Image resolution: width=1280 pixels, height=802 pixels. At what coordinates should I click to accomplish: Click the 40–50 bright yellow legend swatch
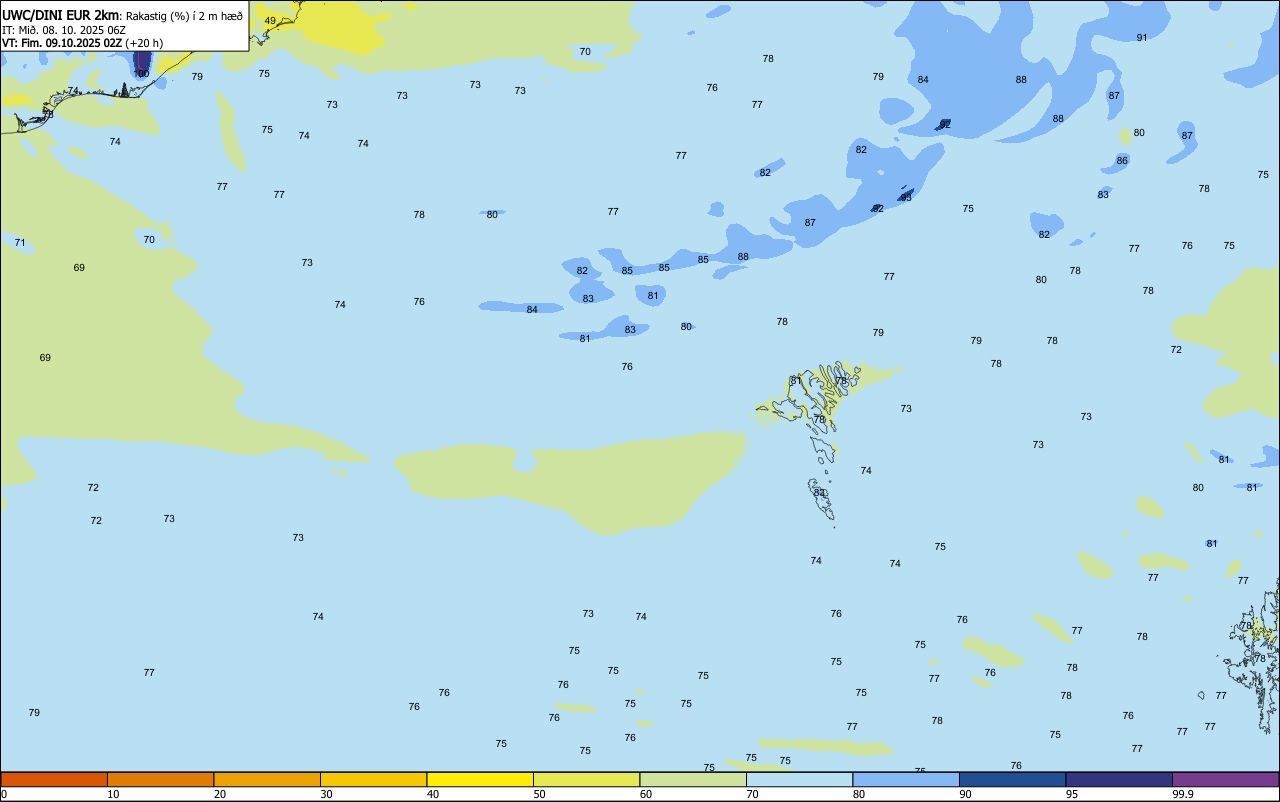pos(480,779)
